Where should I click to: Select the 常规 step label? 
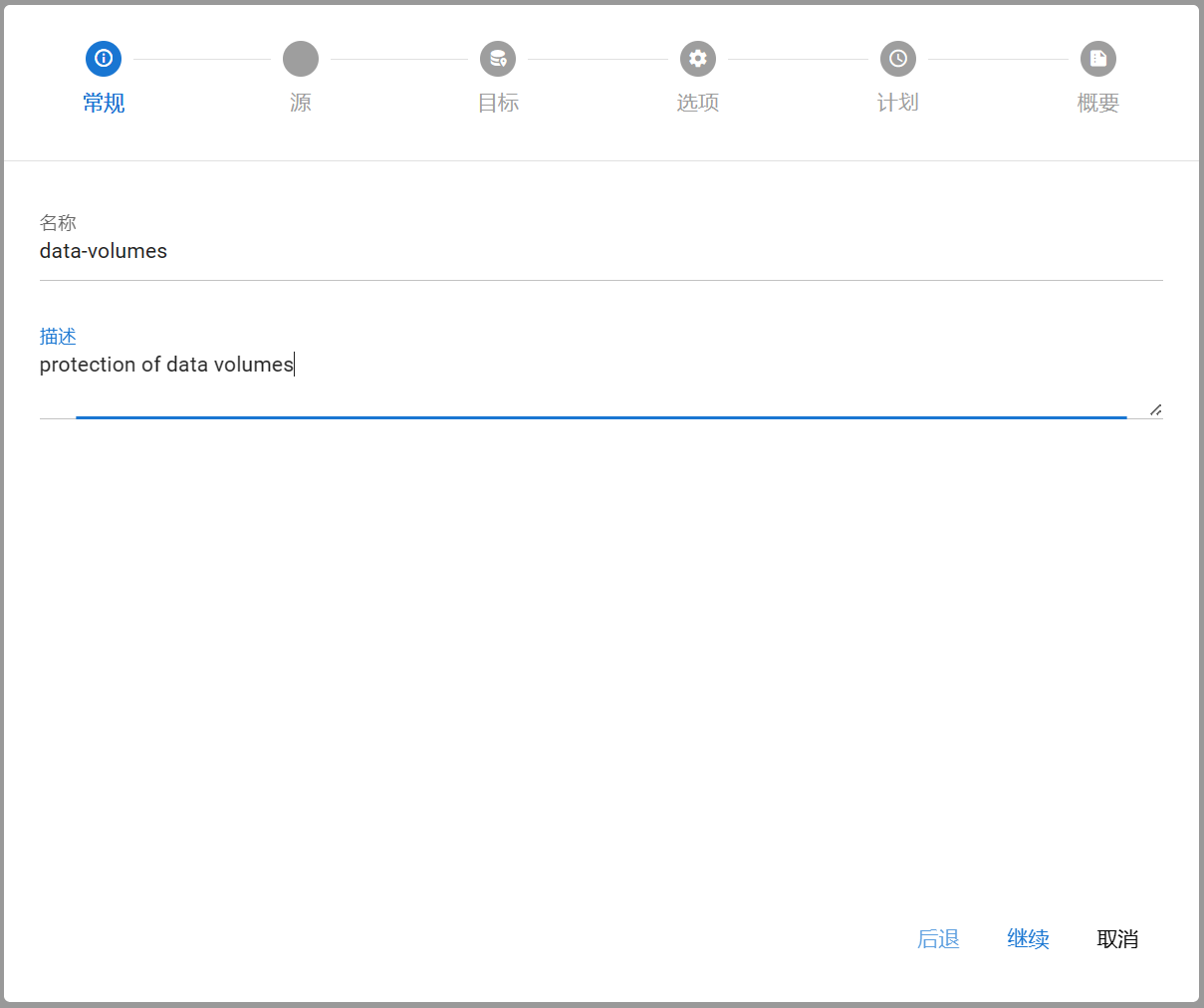coord(104,103)
